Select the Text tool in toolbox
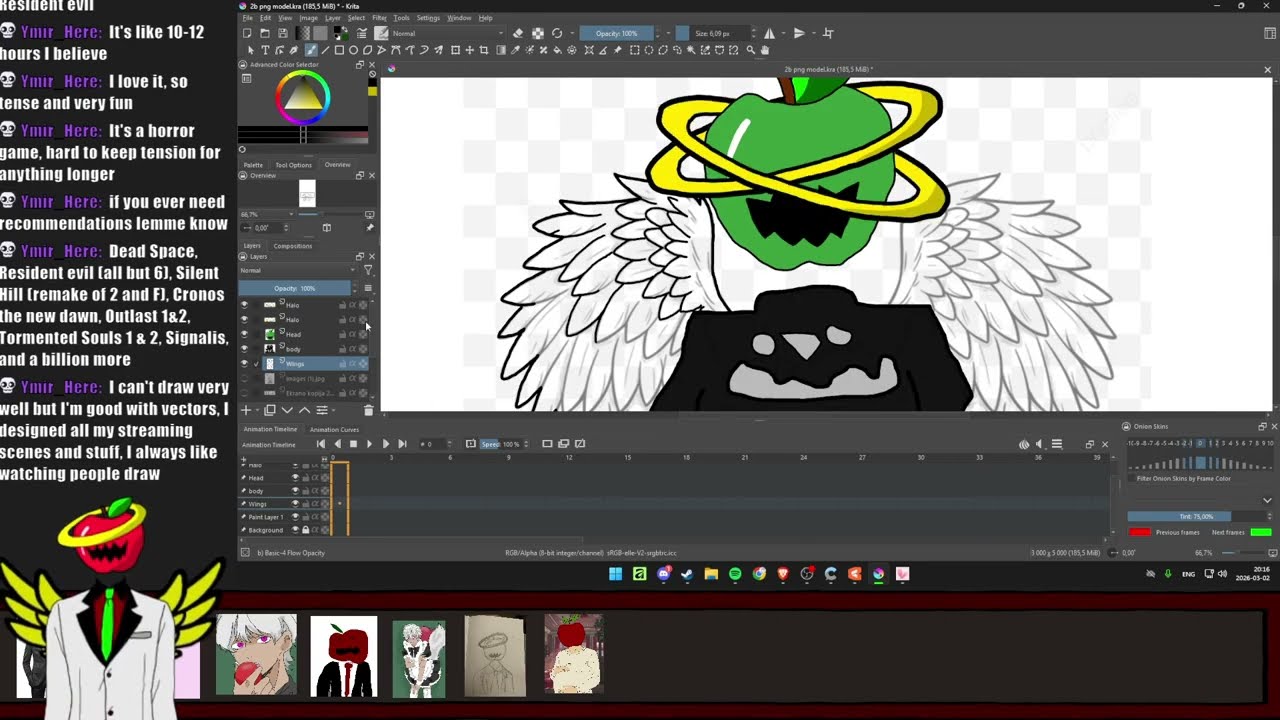The height and width of the screenshot is (720, 1280). 265,50
